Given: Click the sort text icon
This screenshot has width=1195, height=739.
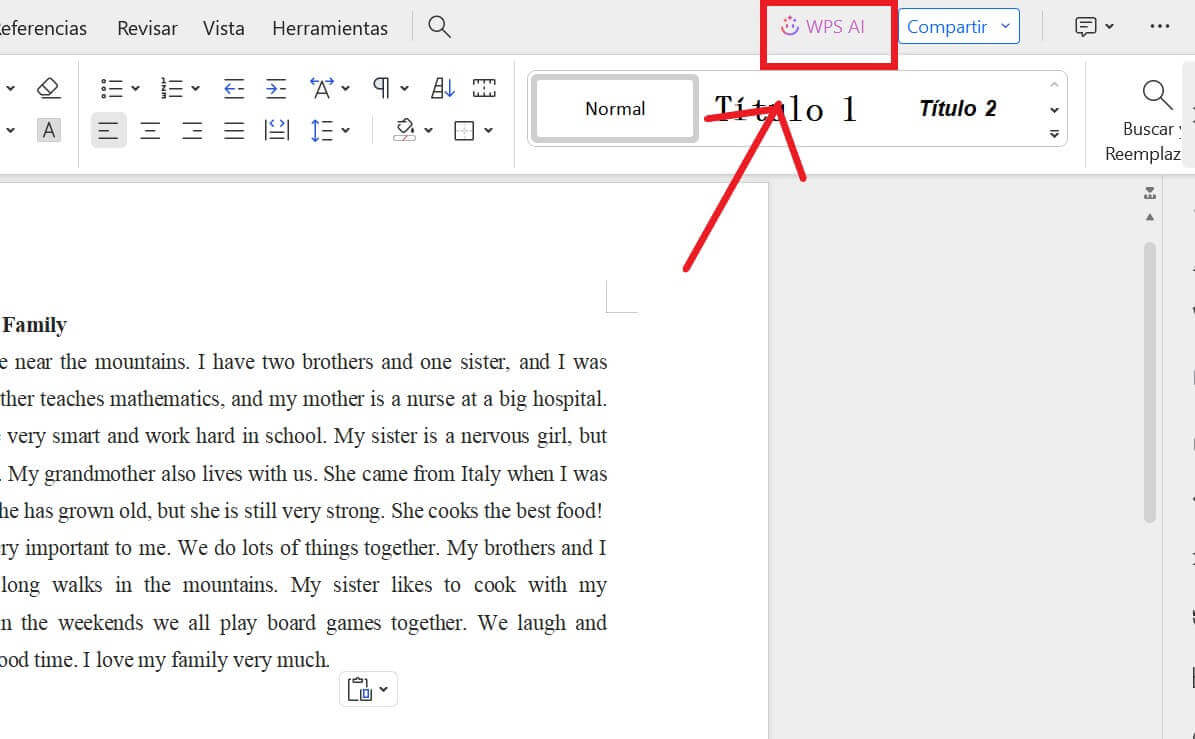Looking at the screenshot, I should pyautogui.click(x=442, y=89).
